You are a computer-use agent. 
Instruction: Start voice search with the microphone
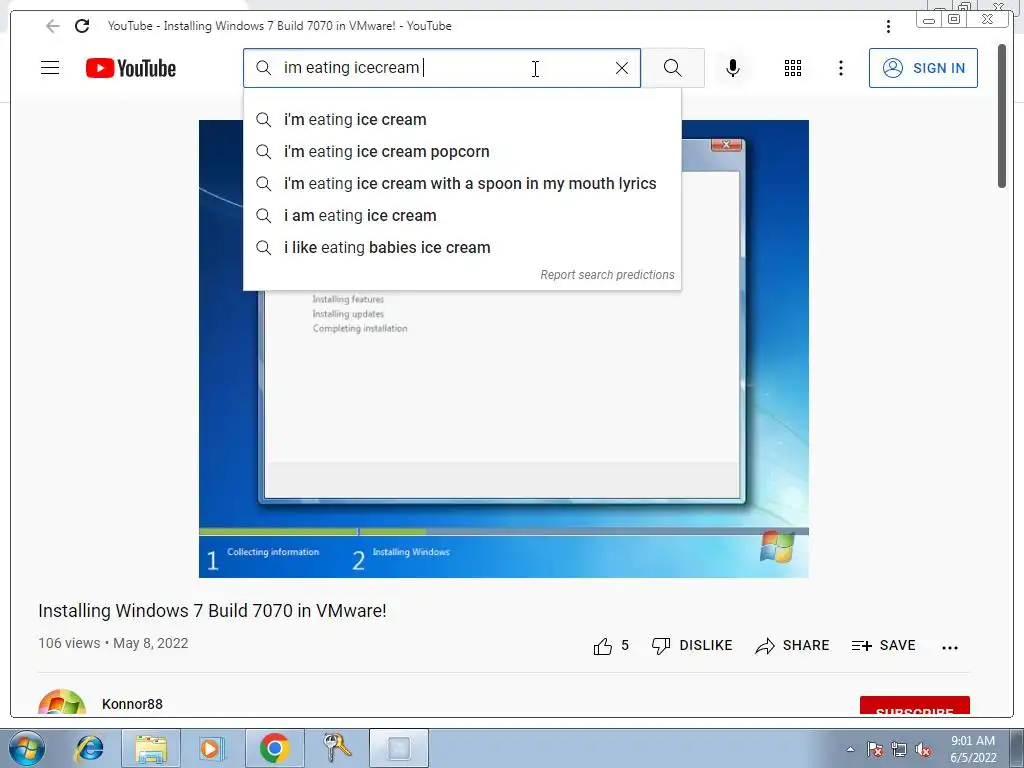(x=733, y=68)
